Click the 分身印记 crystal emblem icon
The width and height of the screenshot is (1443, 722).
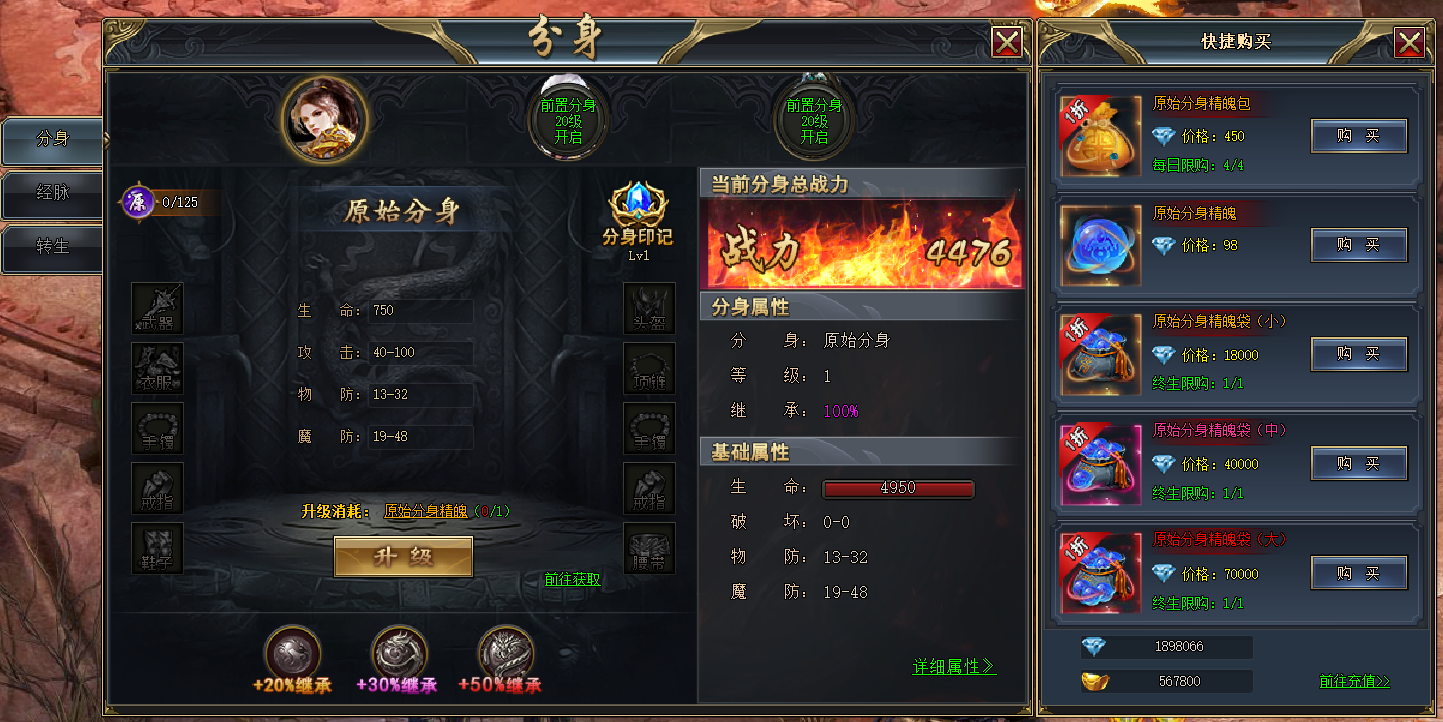tap(637, 205)
